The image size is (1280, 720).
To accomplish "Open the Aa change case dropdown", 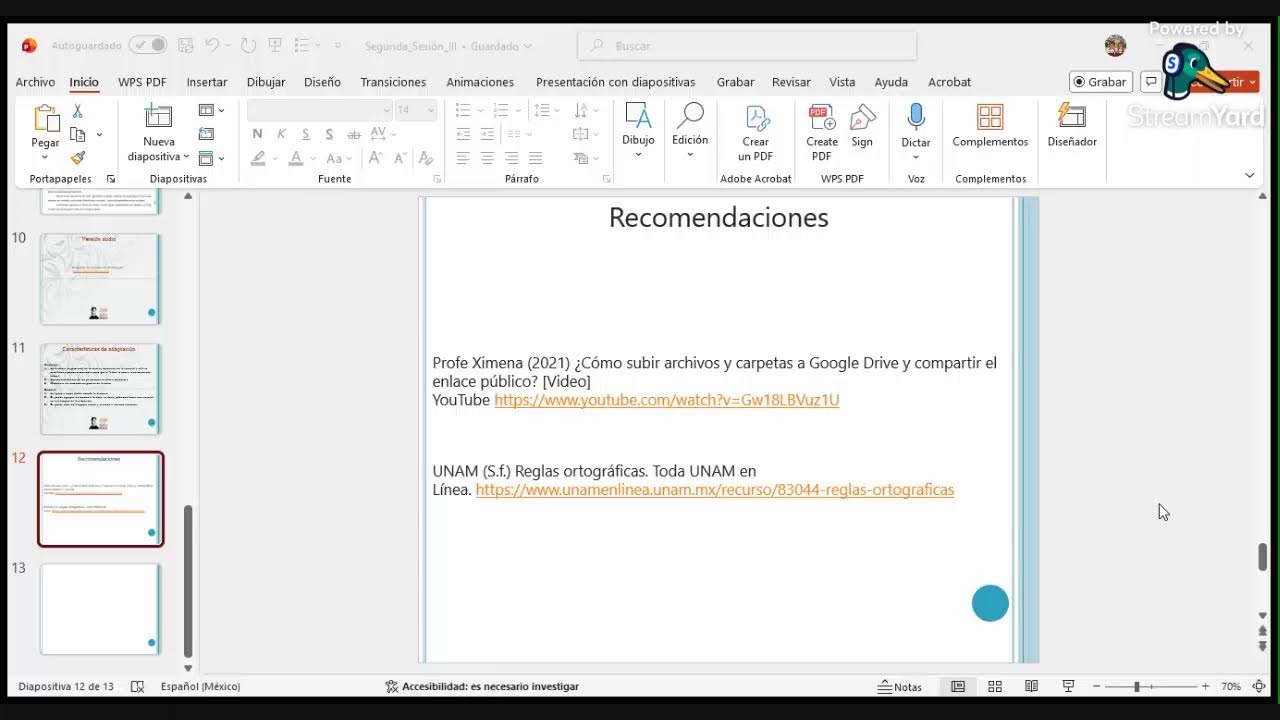I will click(x=338, y=158).
